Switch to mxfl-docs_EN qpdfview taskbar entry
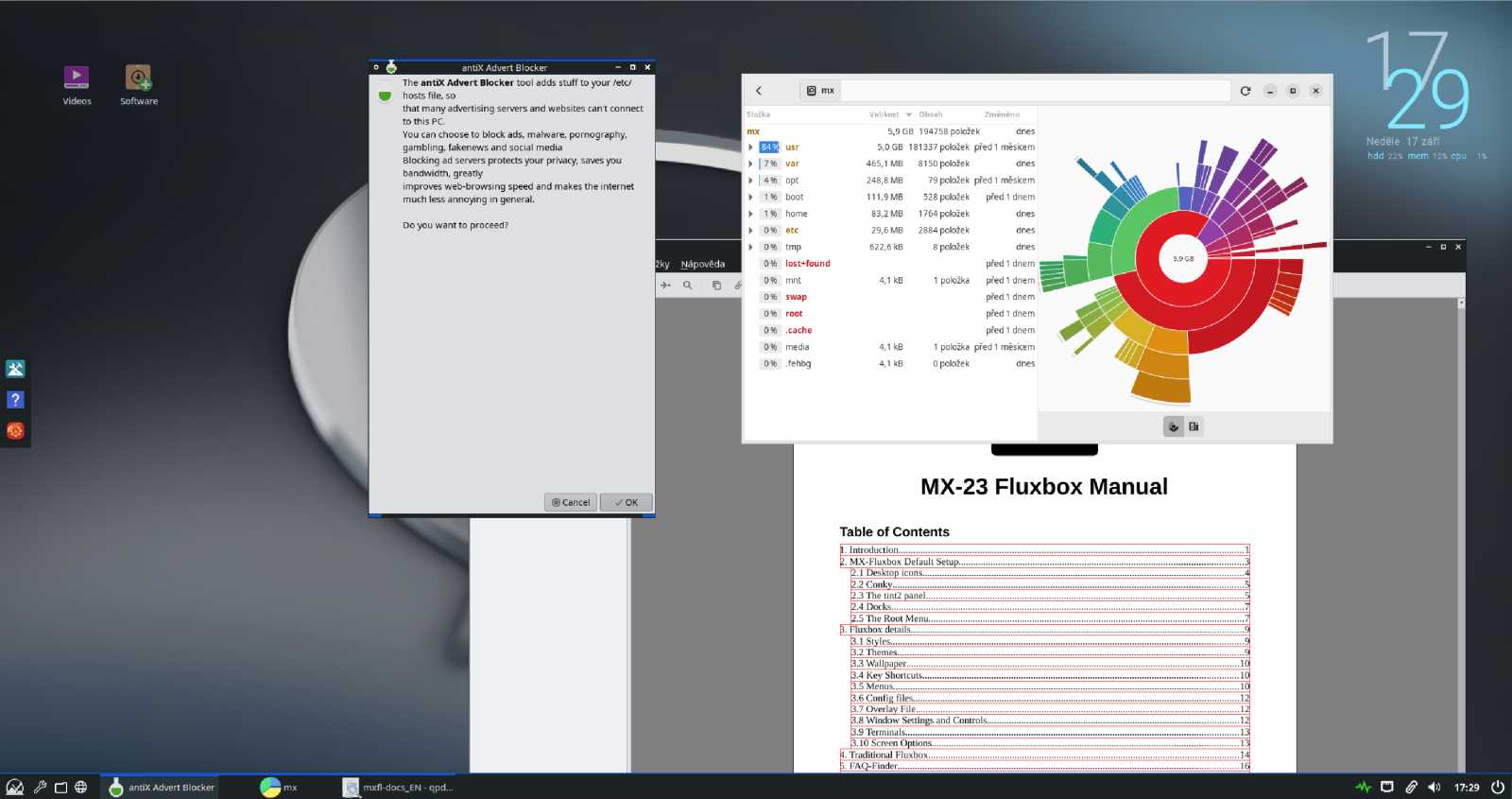The image size is (1512, 799). tap(399, 787)
